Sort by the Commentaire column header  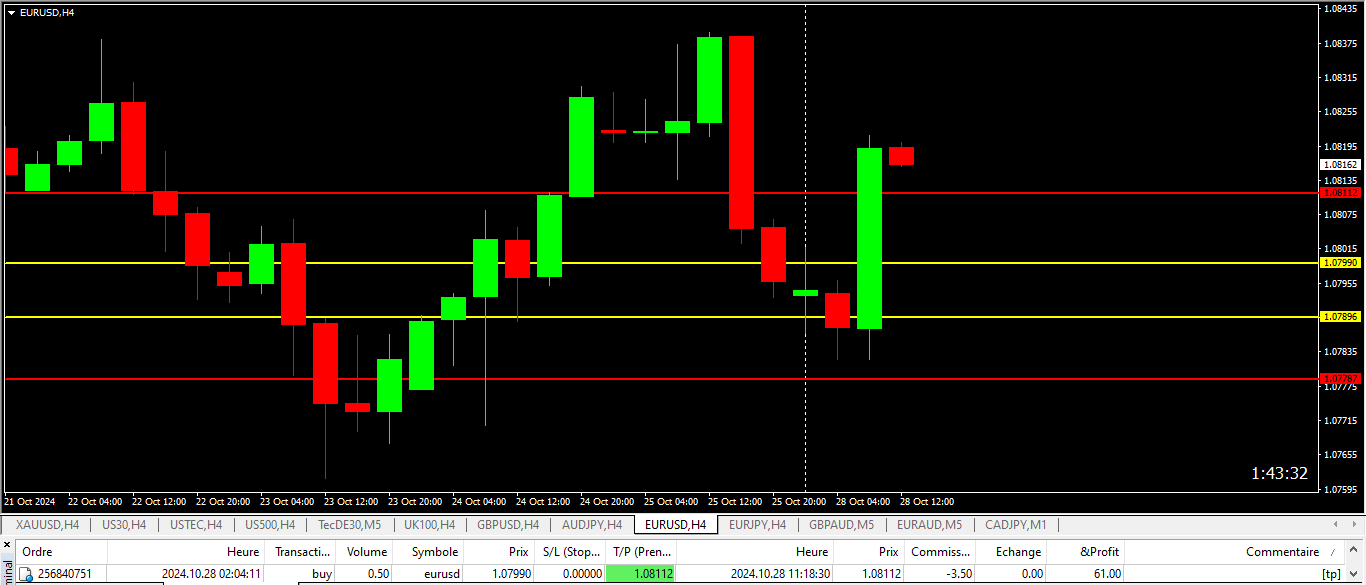[1235, 552]
